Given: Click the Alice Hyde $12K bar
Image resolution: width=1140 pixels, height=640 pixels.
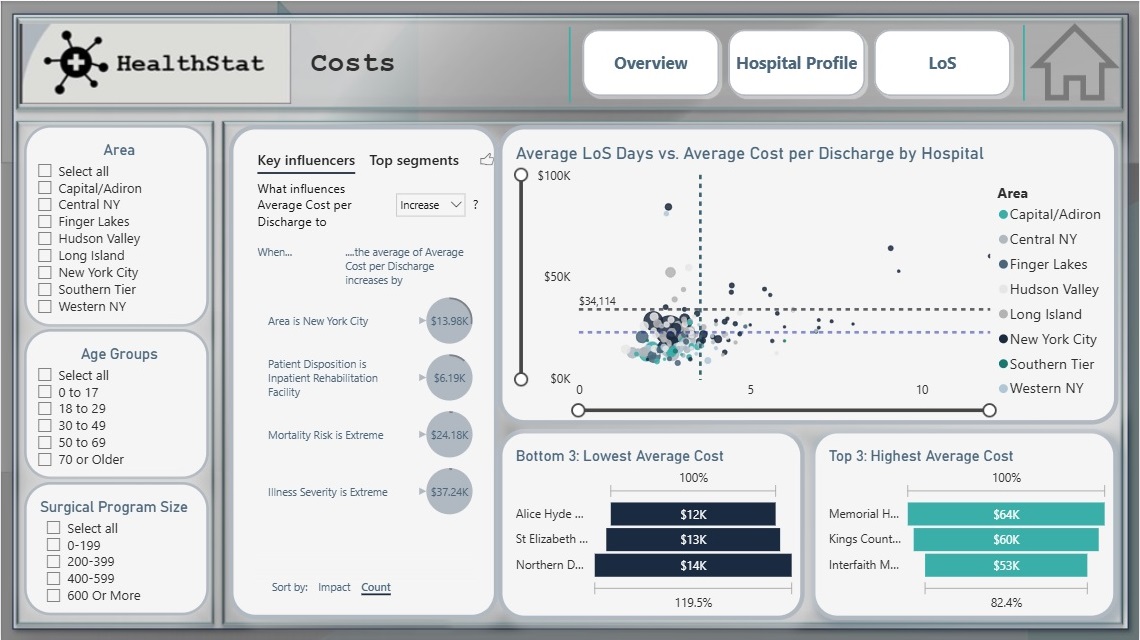Looking at the screenshot, I should [693, 514].
